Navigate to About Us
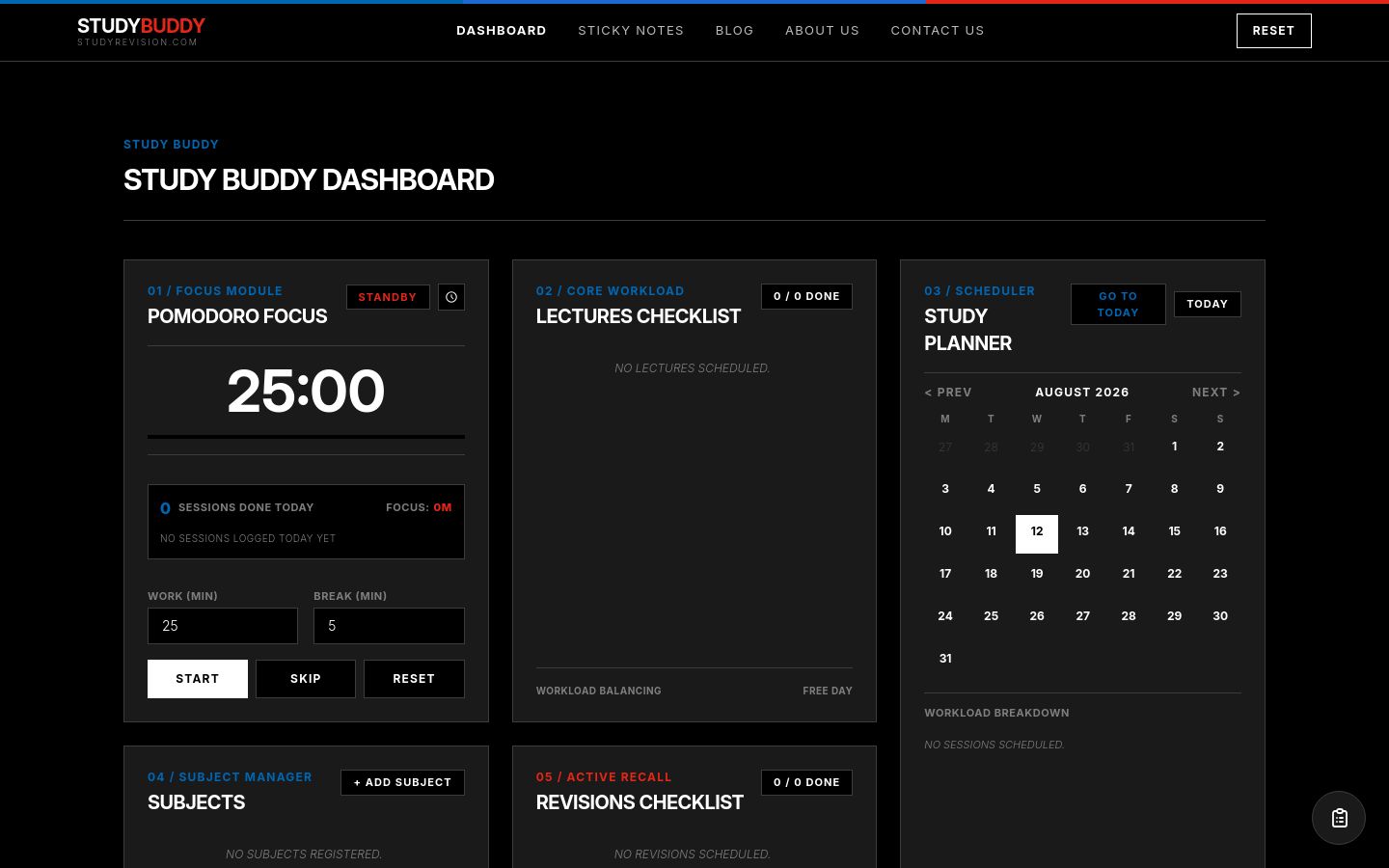Image resolution: width=1389 pixels, height=868 pixels. (822, 31)
